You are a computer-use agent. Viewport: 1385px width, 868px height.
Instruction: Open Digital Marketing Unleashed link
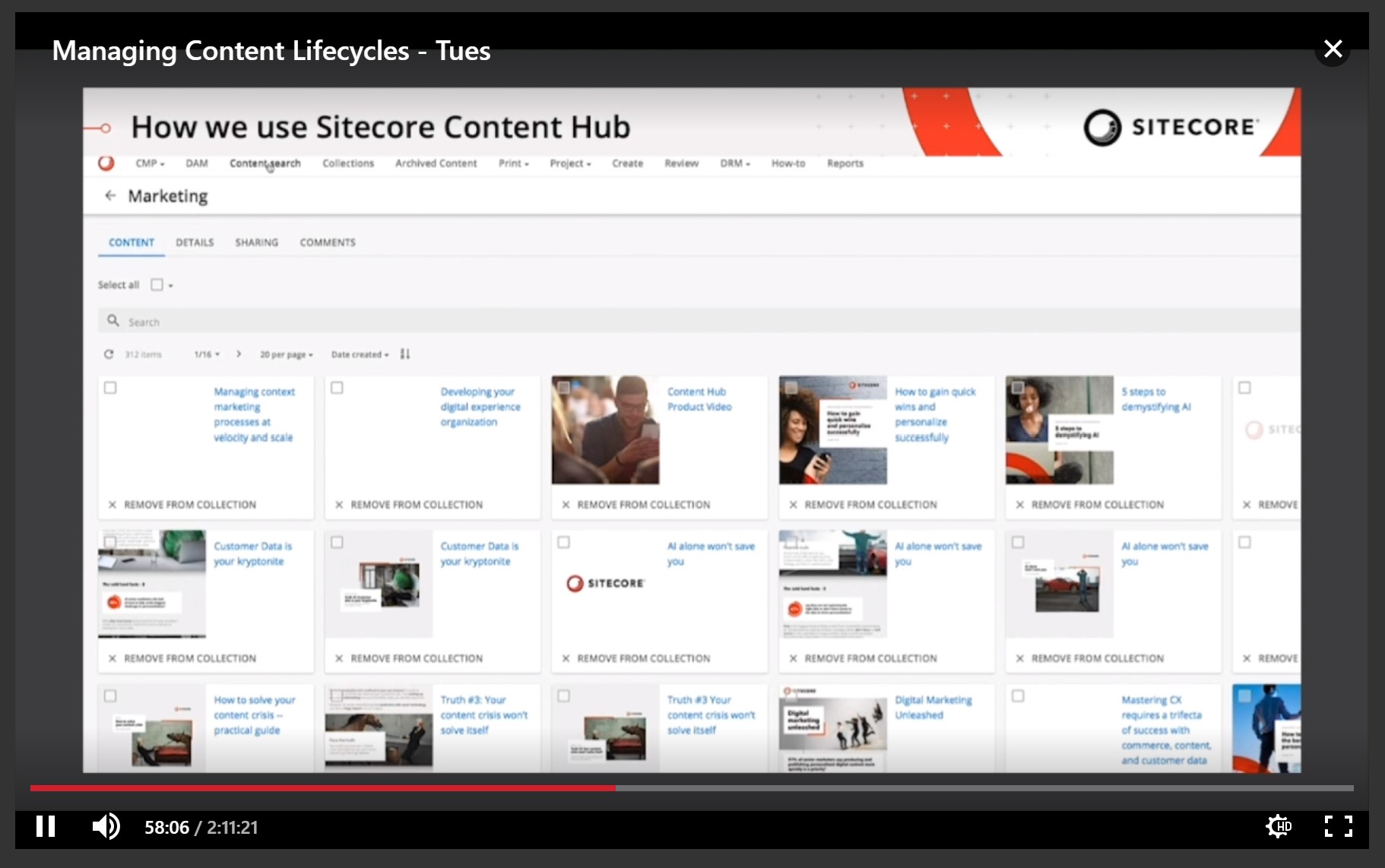click(933, 708)
